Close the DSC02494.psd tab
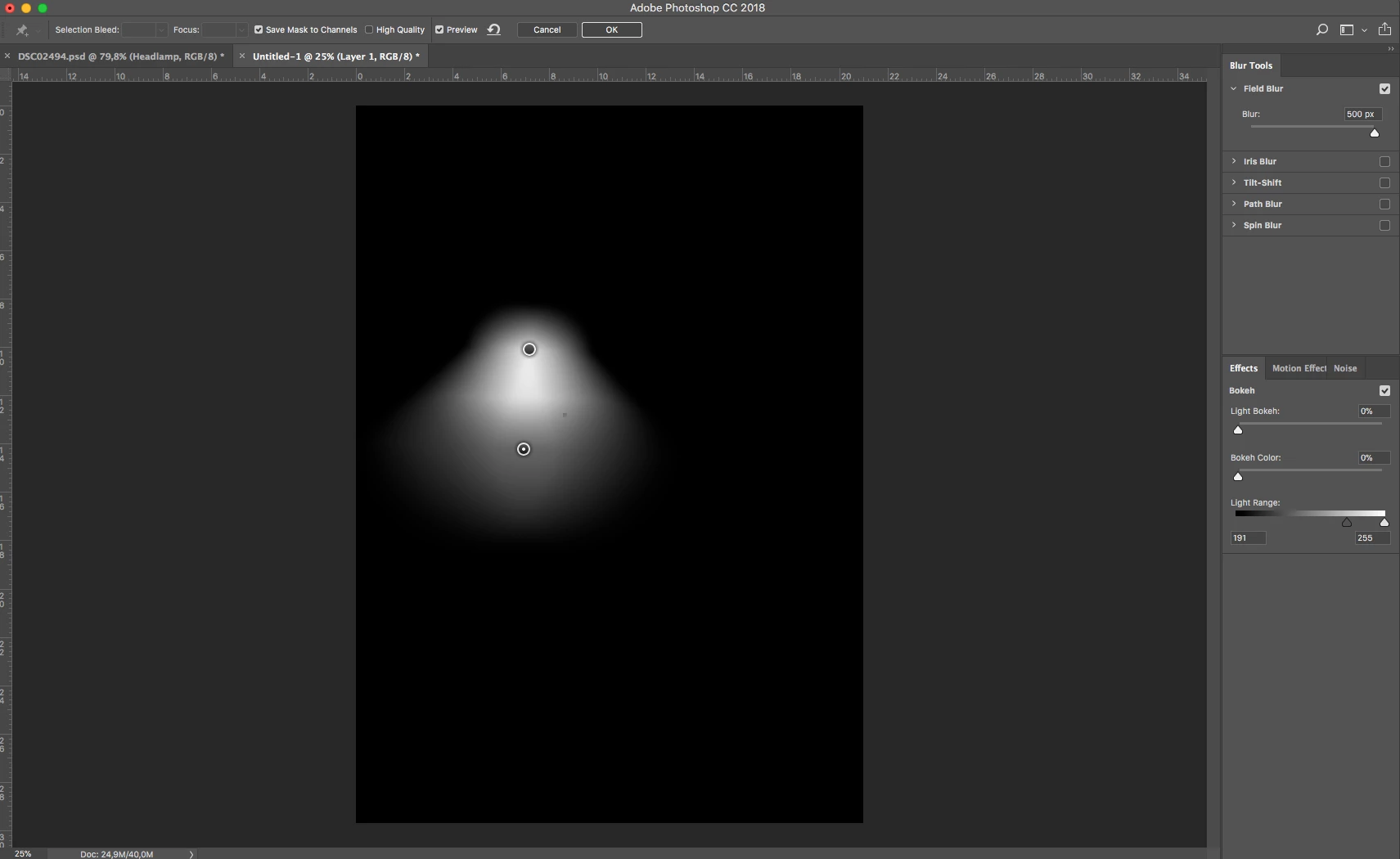1400x859 pixels. (x=7, y=56)
